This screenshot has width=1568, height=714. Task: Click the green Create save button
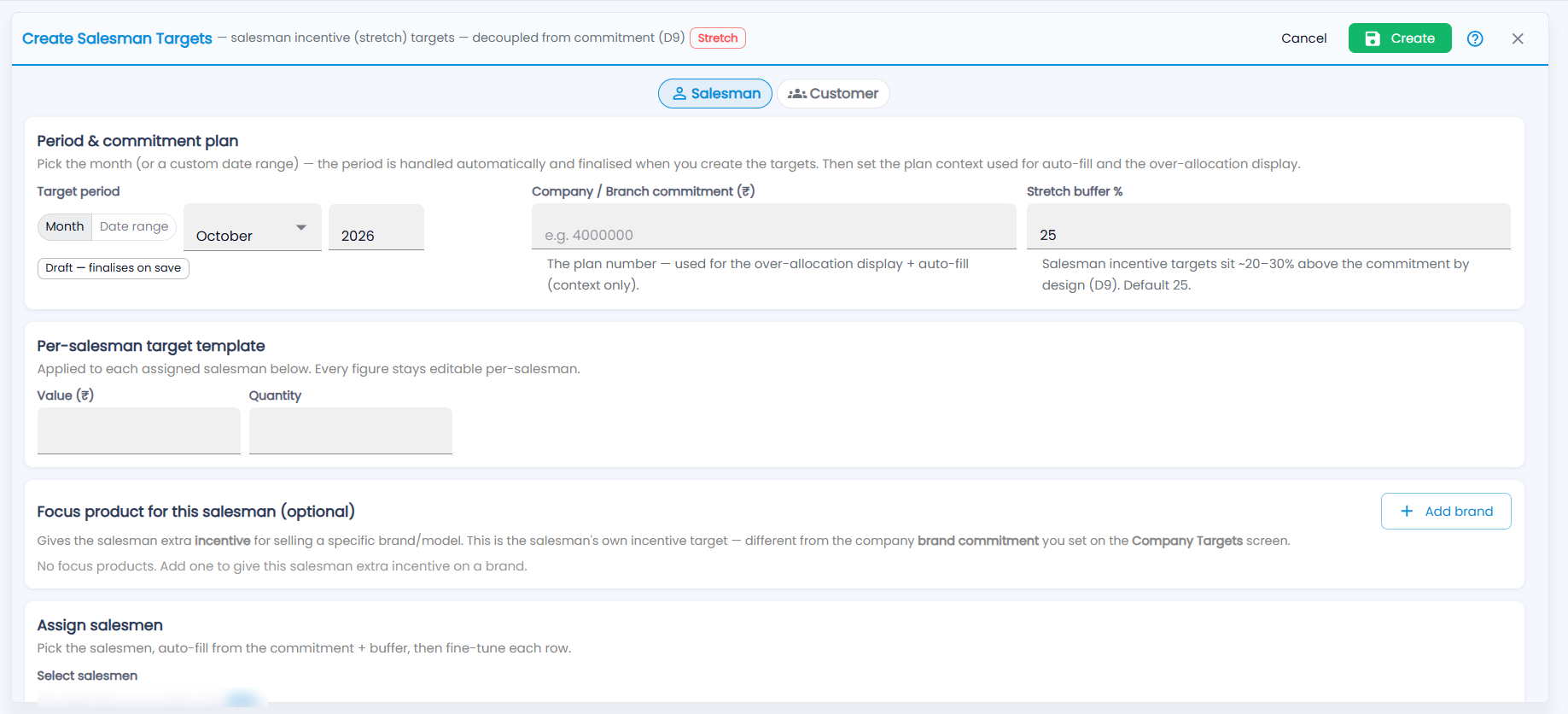point(1400,38)
